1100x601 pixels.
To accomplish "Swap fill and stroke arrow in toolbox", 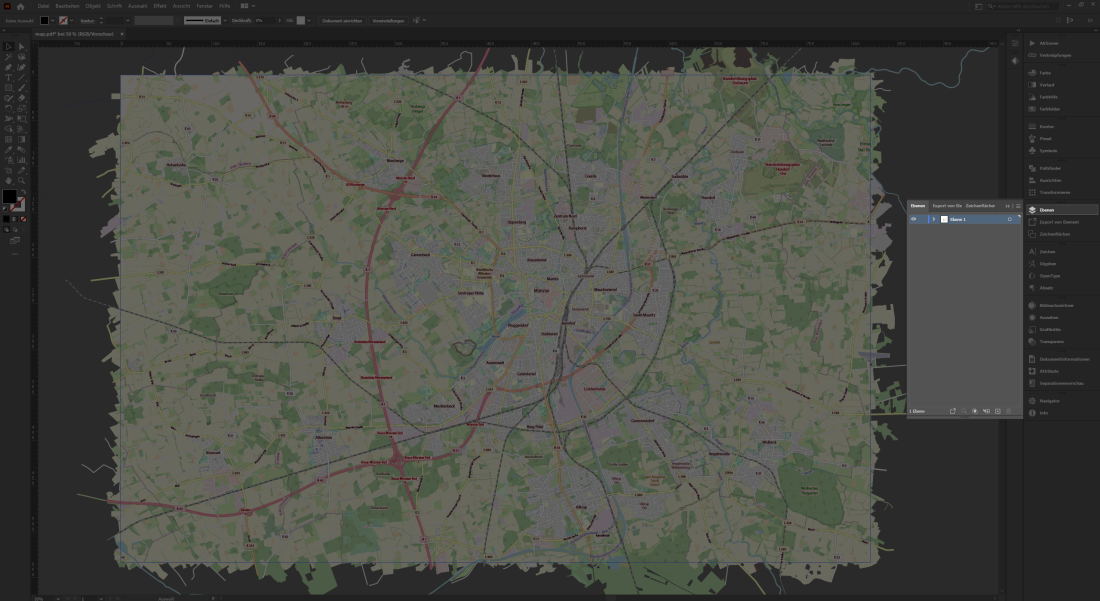I will coord(24,191).
